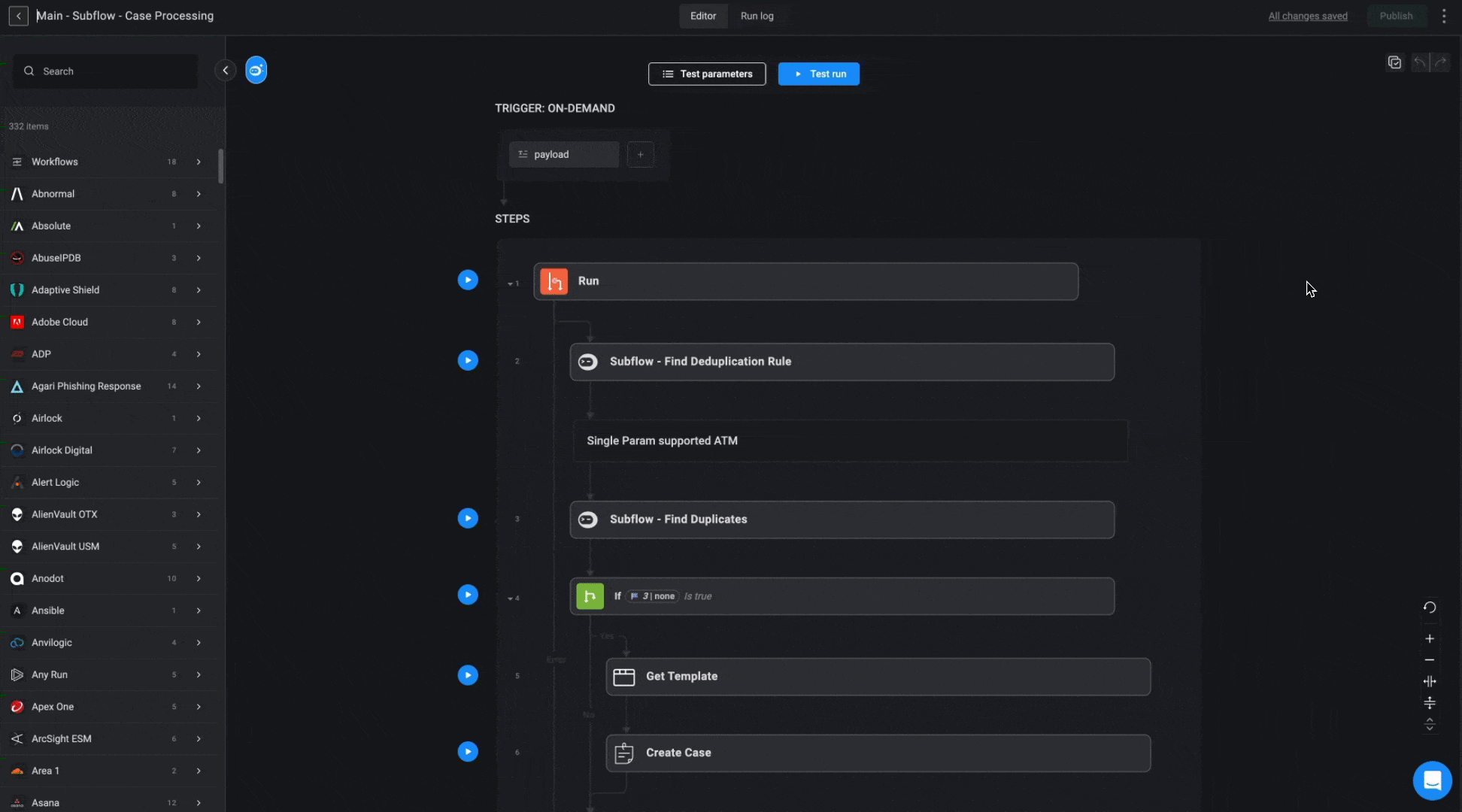
Task: Click the sidebar Search field
Action: click(105, 71)
